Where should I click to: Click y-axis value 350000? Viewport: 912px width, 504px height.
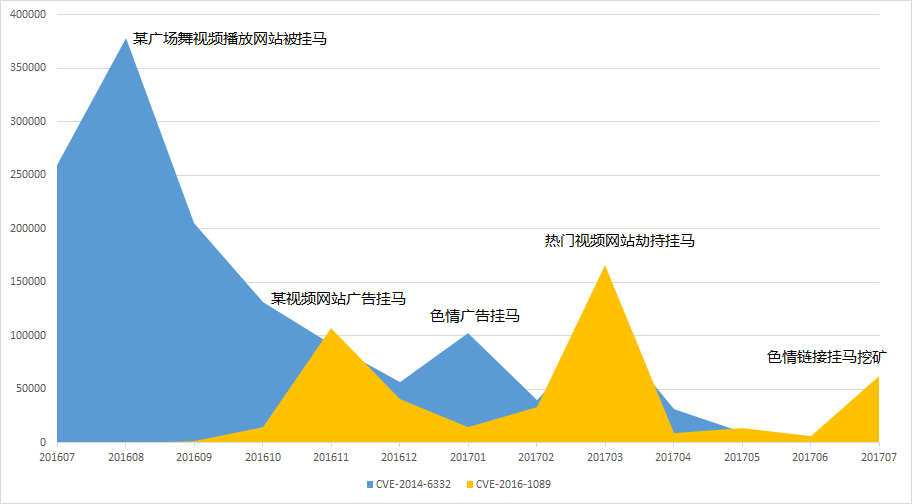28,68
